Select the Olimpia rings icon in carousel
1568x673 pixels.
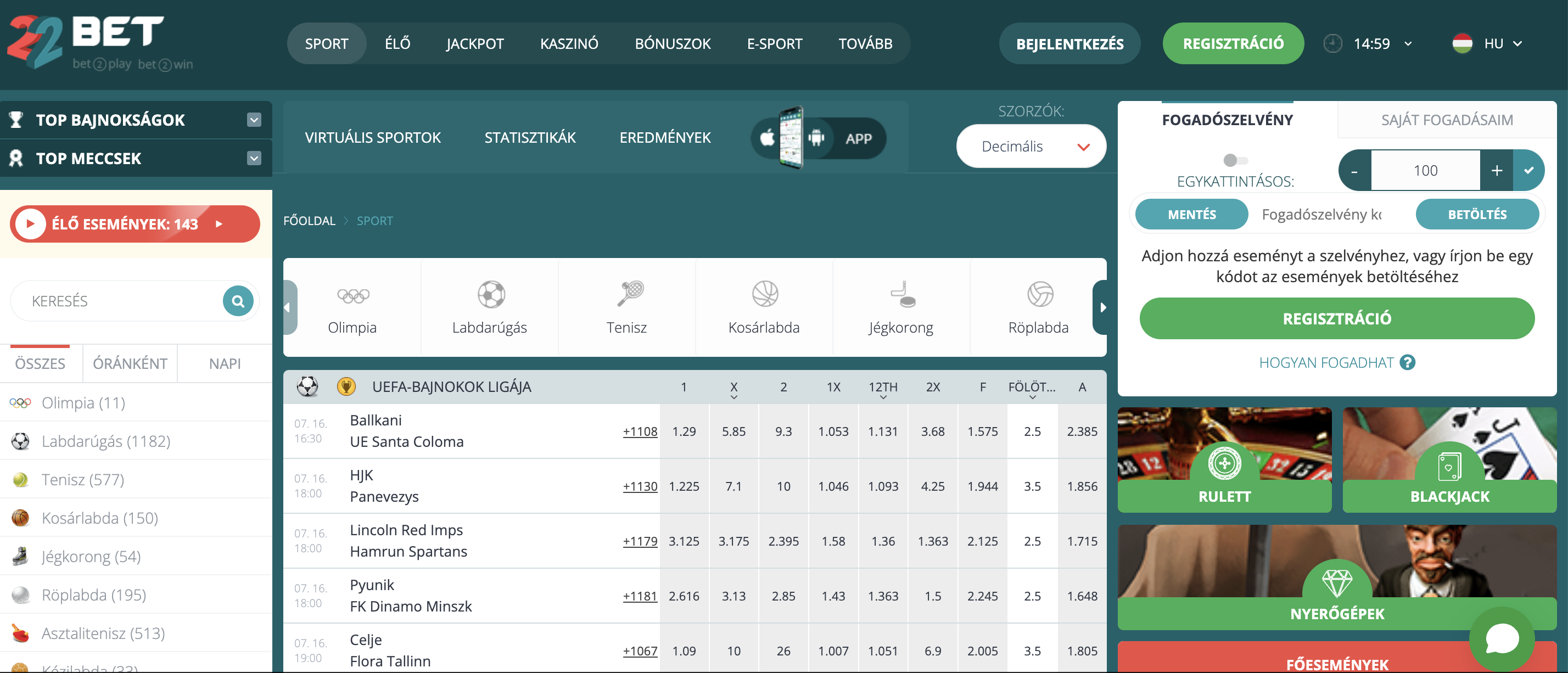tap(352, 295)
